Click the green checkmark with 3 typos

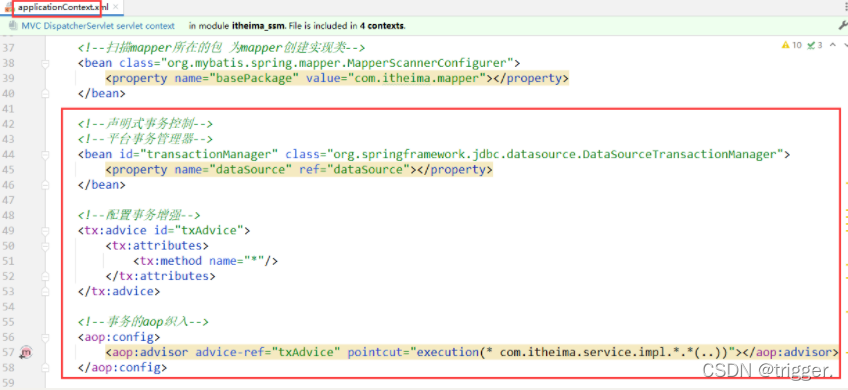811,45
